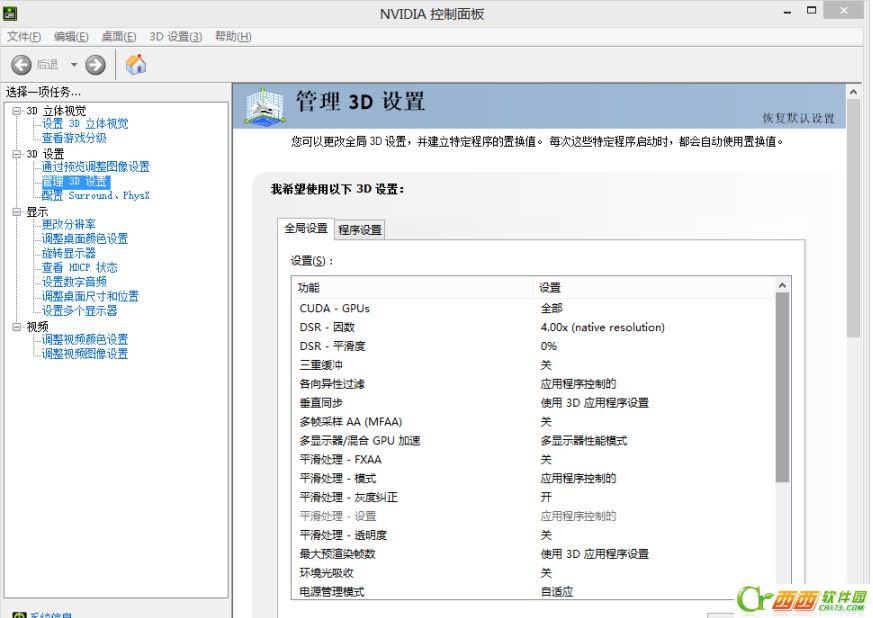
Task: Close the NVIDIA 控制面板 window
Action: pyautogui.click(x=844, y=11)
